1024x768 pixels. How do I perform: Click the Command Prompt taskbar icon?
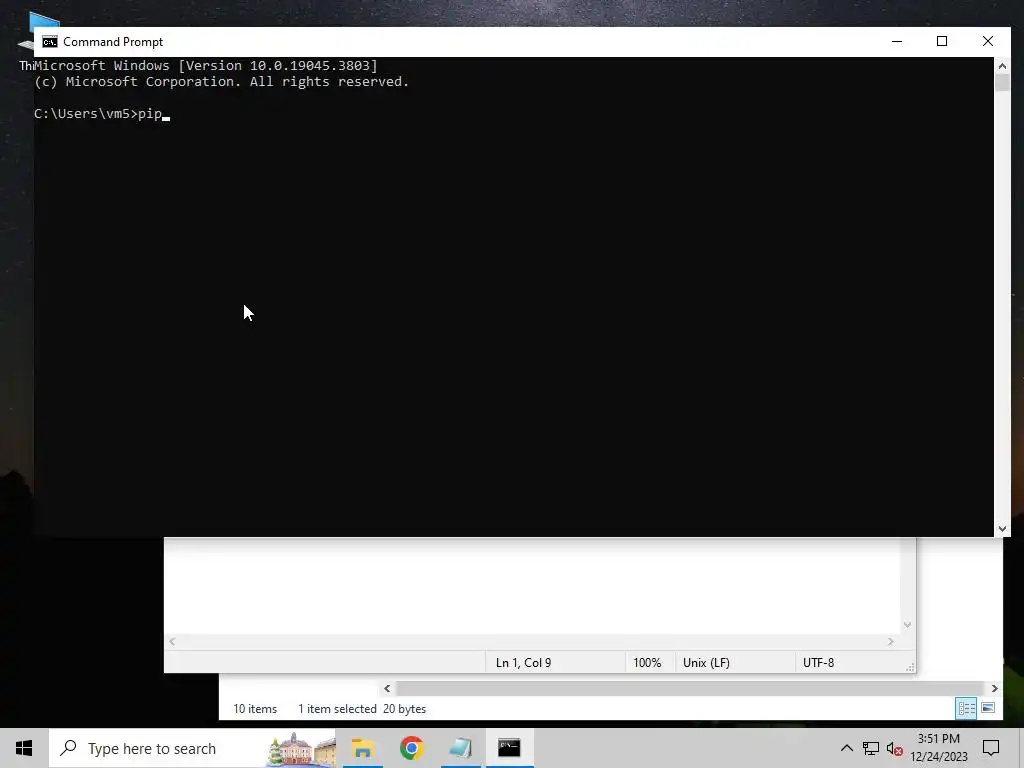[x=509, y=748]
